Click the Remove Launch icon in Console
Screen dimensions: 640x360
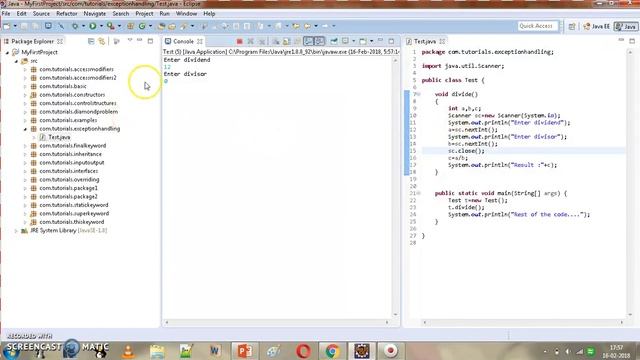[x=251, y=41]
